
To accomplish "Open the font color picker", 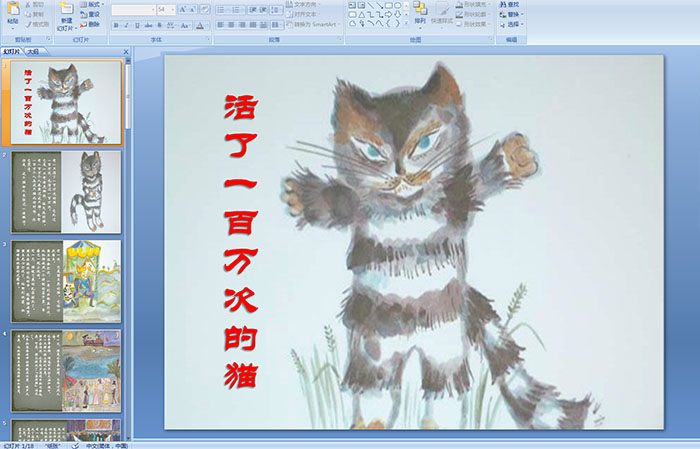I will (201, 25).
